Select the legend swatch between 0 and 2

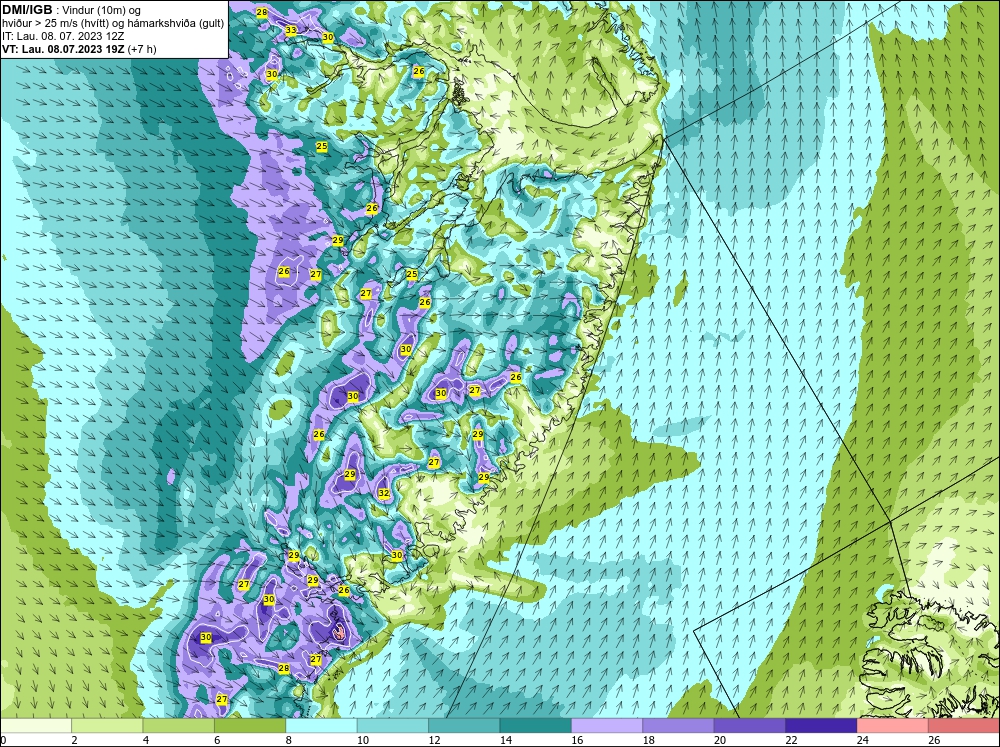pyautogui.click(x=36, y=726)
